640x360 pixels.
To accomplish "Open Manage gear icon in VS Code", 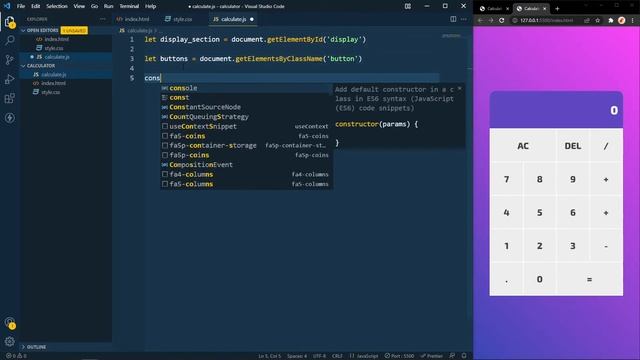I will click(x=10, y=341).
